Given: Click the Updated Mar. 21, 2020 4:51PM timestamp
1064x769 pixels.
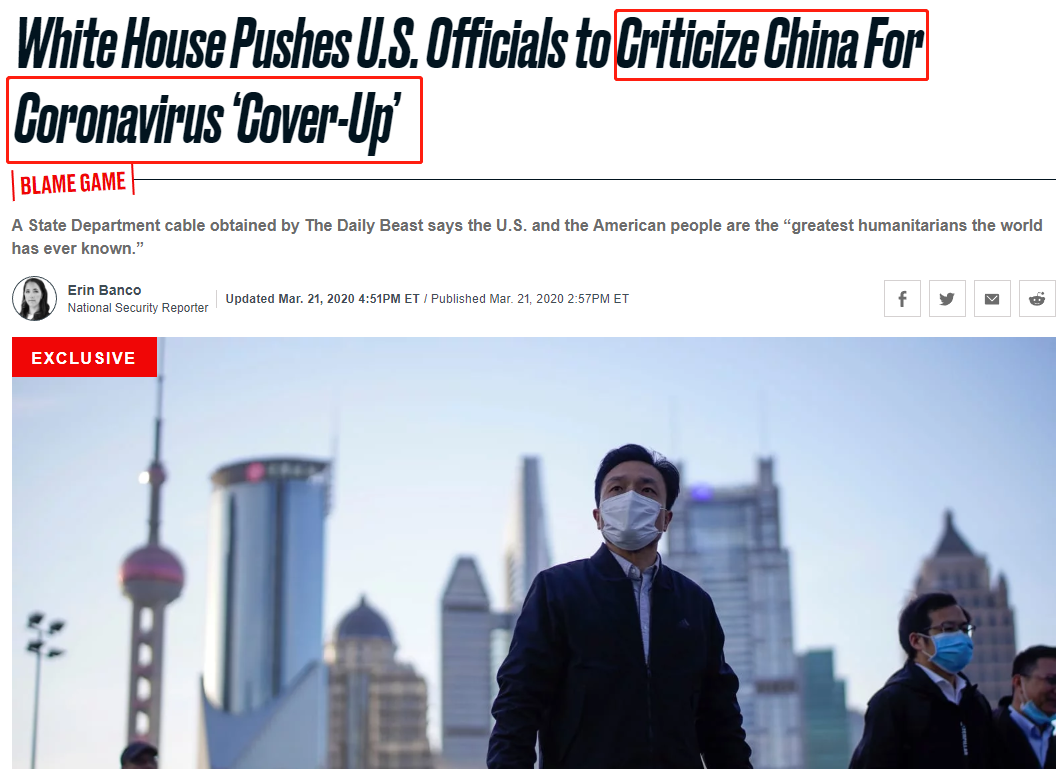Looking at the screenshot, I should pos(322,299).
